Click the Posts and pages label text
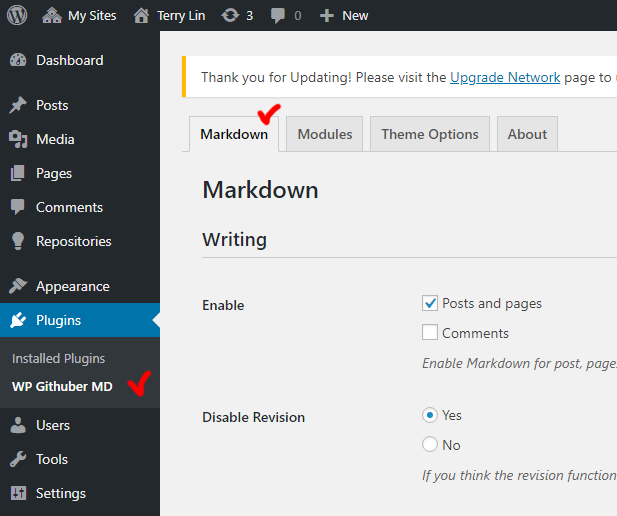The width and height of the screenshot is (617, 516). (x=492, y=303)
